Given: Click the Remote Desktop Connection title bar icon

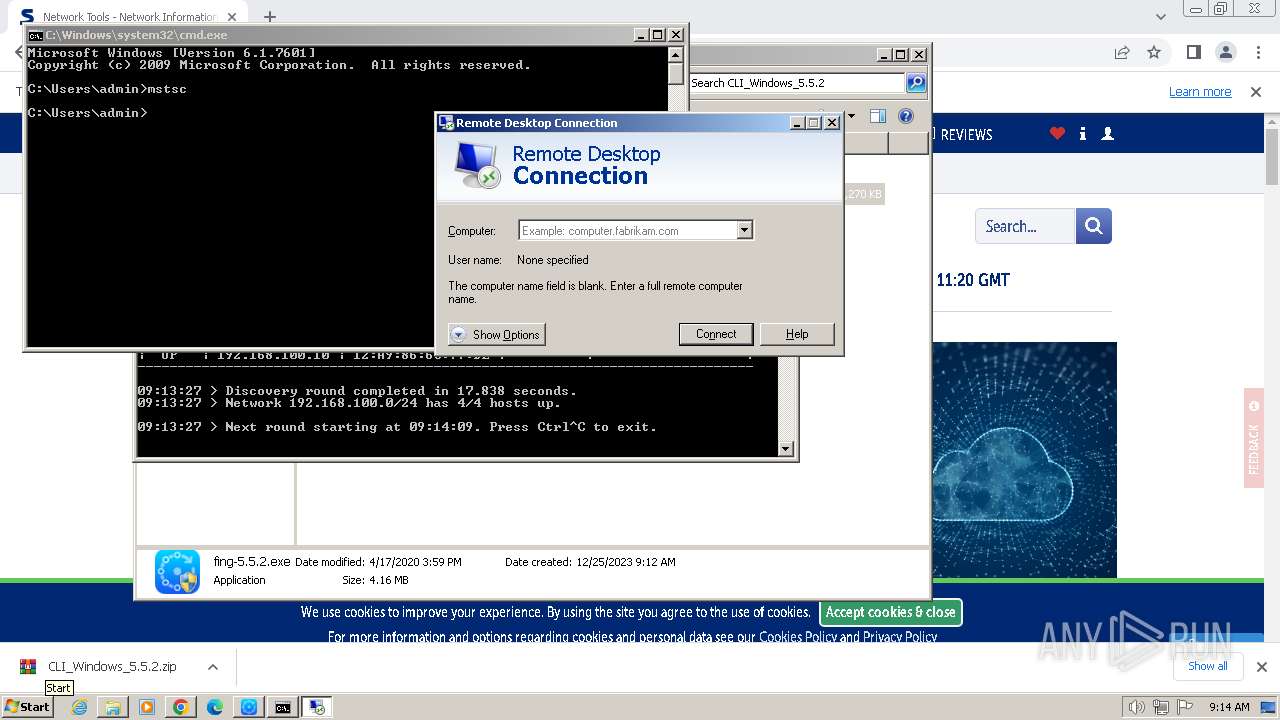Looking at the screenshot, I should [x=446, y=123].
